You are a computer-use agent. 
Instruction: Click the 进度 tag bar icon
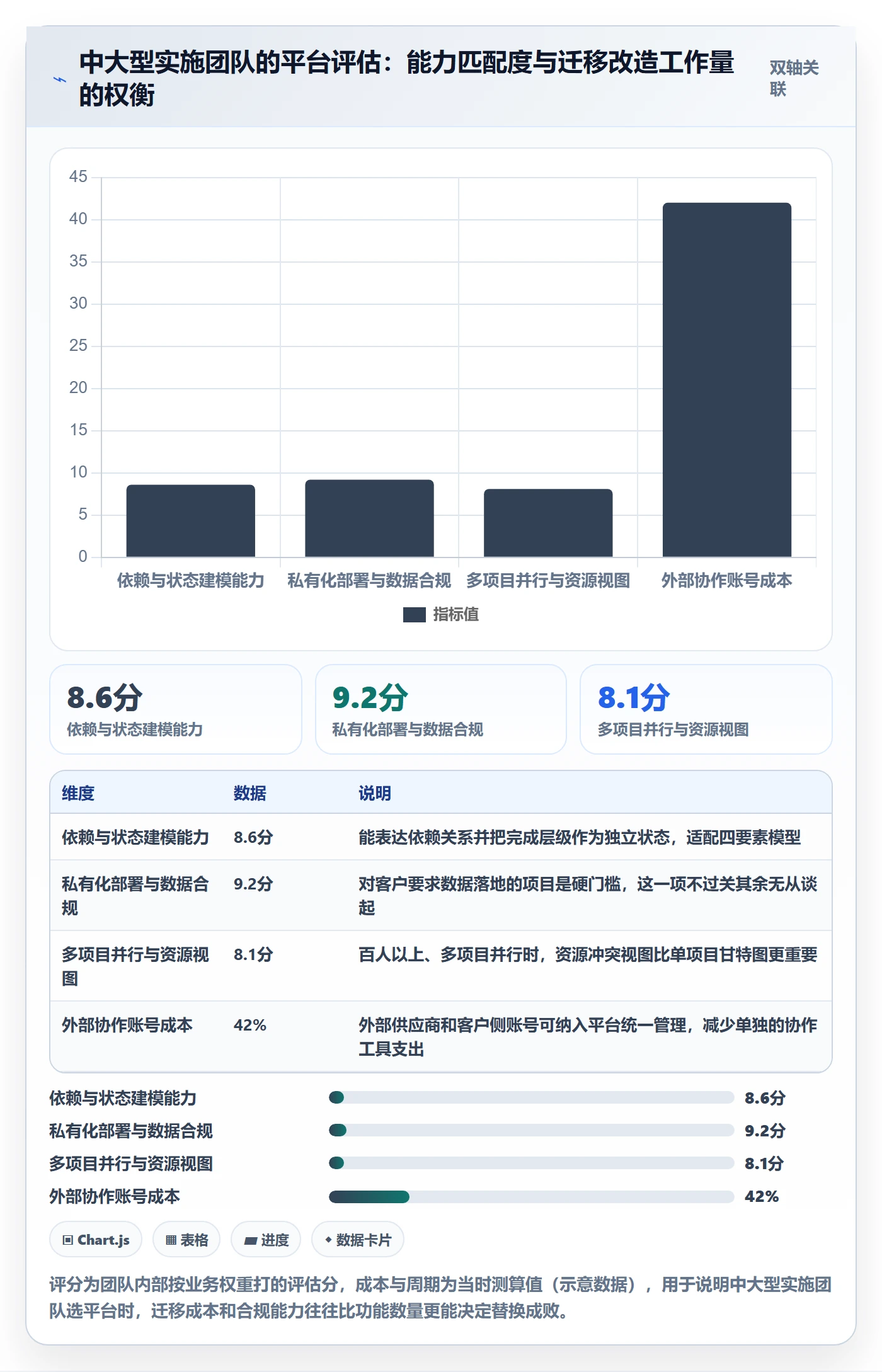[251, 1240]
